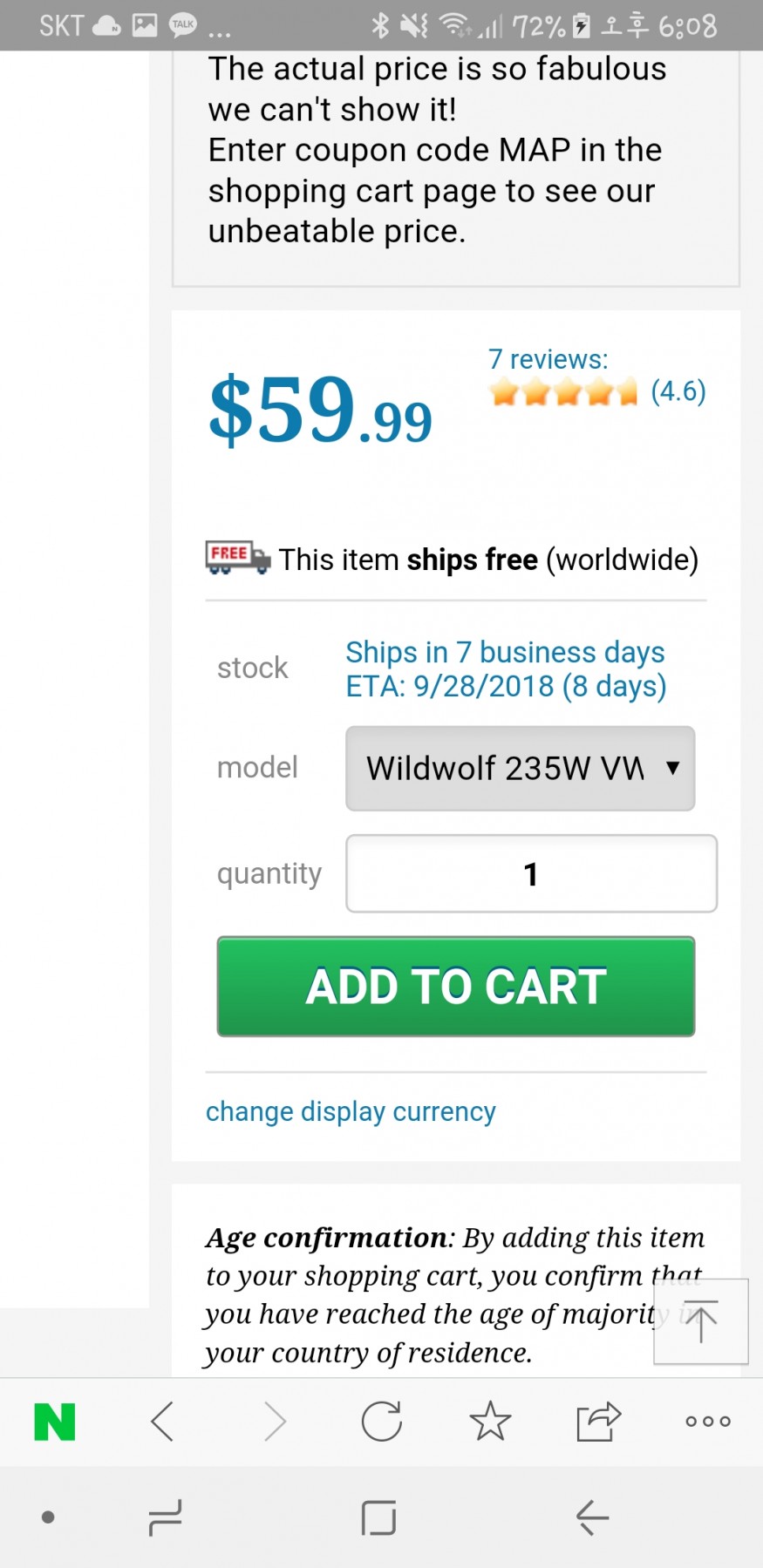Image resolution: width=763 pixels, height=1568 pixels.
Task: Tap the browser forward arrow
Action: point(274,1422)
